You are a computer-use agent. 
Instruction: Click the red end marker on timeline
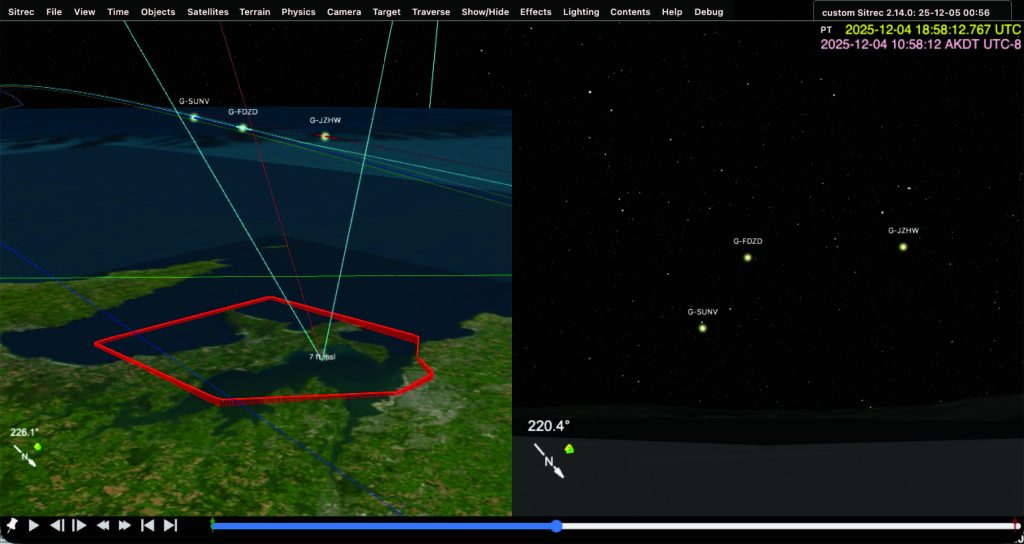pos(1016,524)
